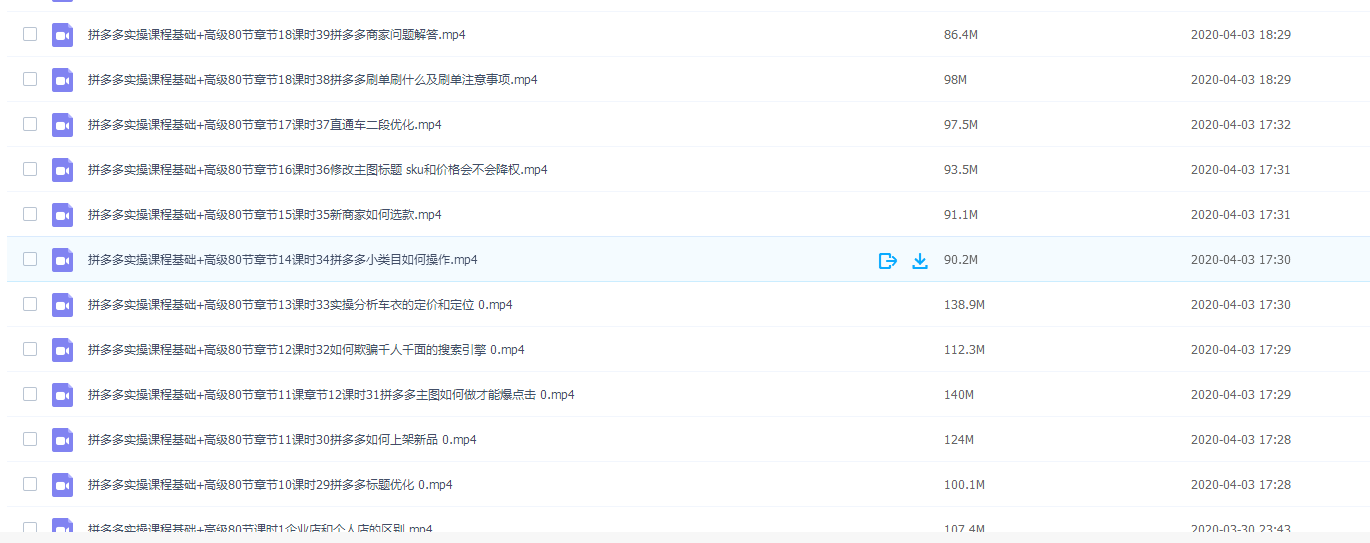
Task: Open 课时32如何欺骗千人千面的搜索引擎 file name
Action: coord(306,350)
